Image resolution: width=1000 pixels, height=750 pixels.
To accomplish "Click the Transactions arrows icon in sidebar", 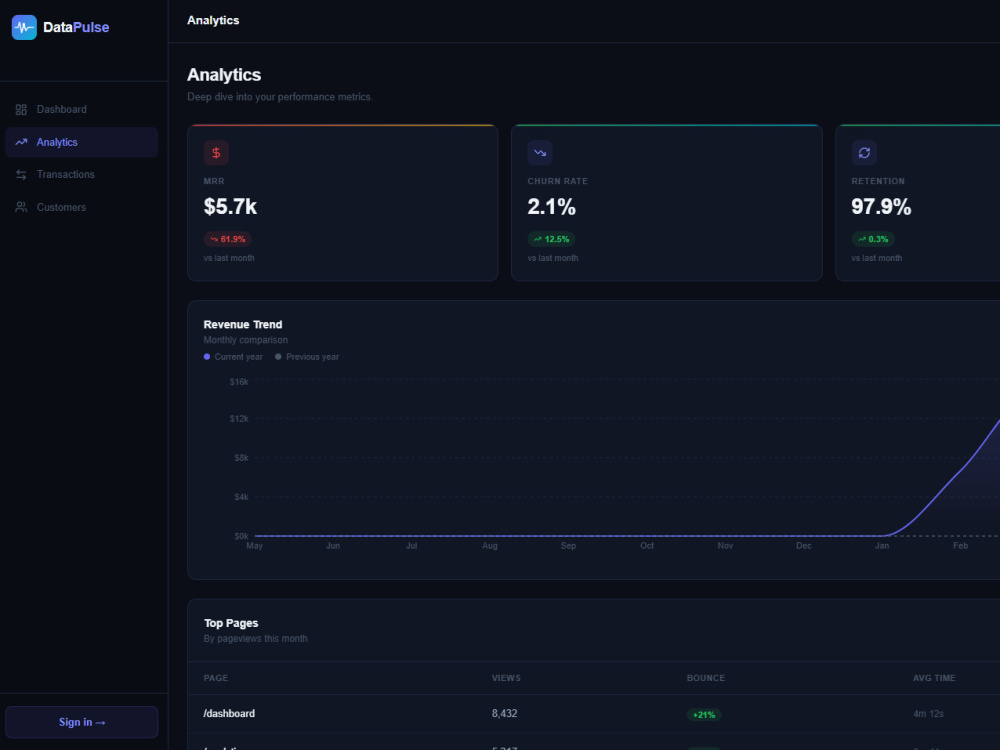I will pos(21,175).
